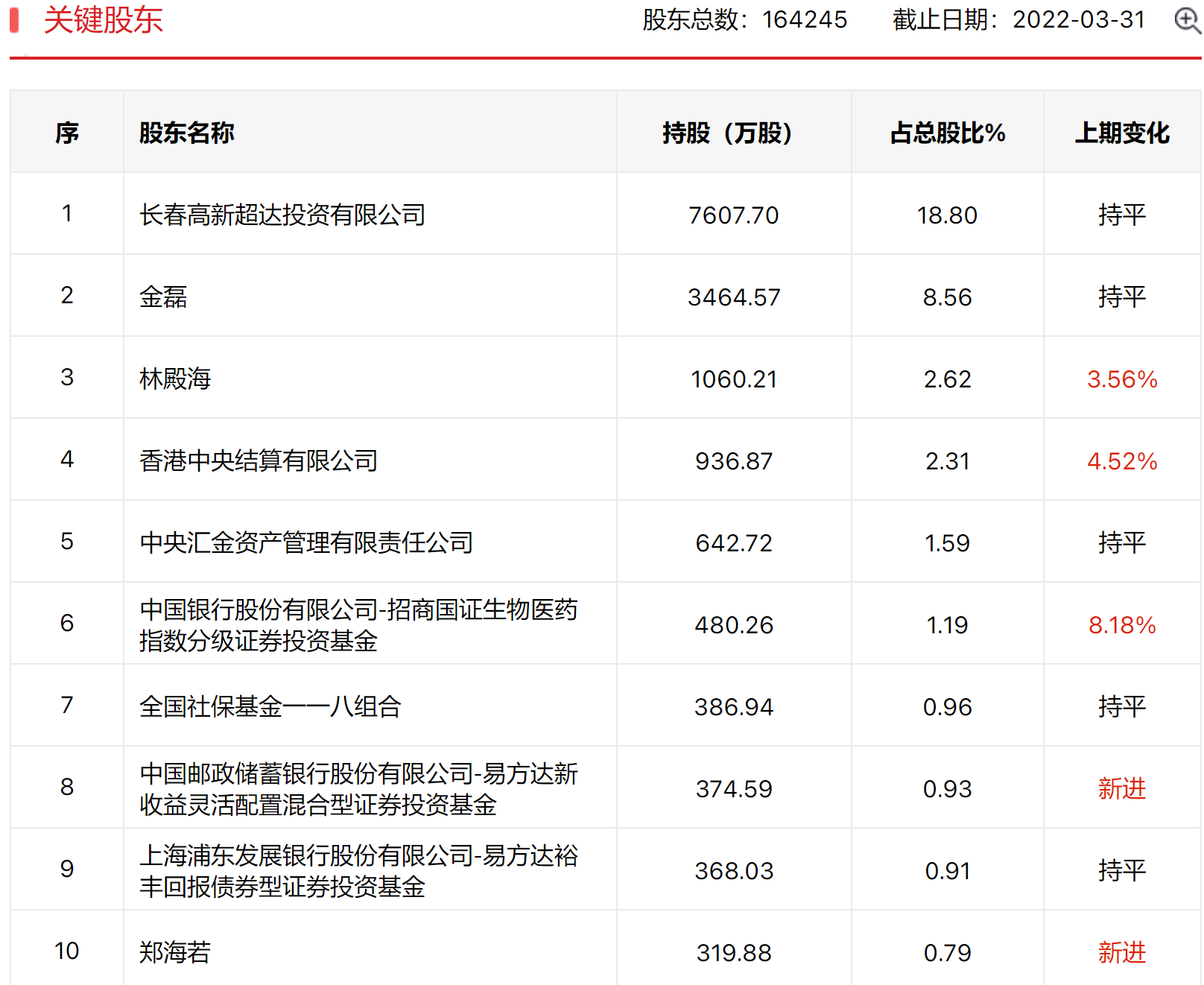1204x985 pixels.
Task: Click share percentage 18.80
Action: click(947, 215)
